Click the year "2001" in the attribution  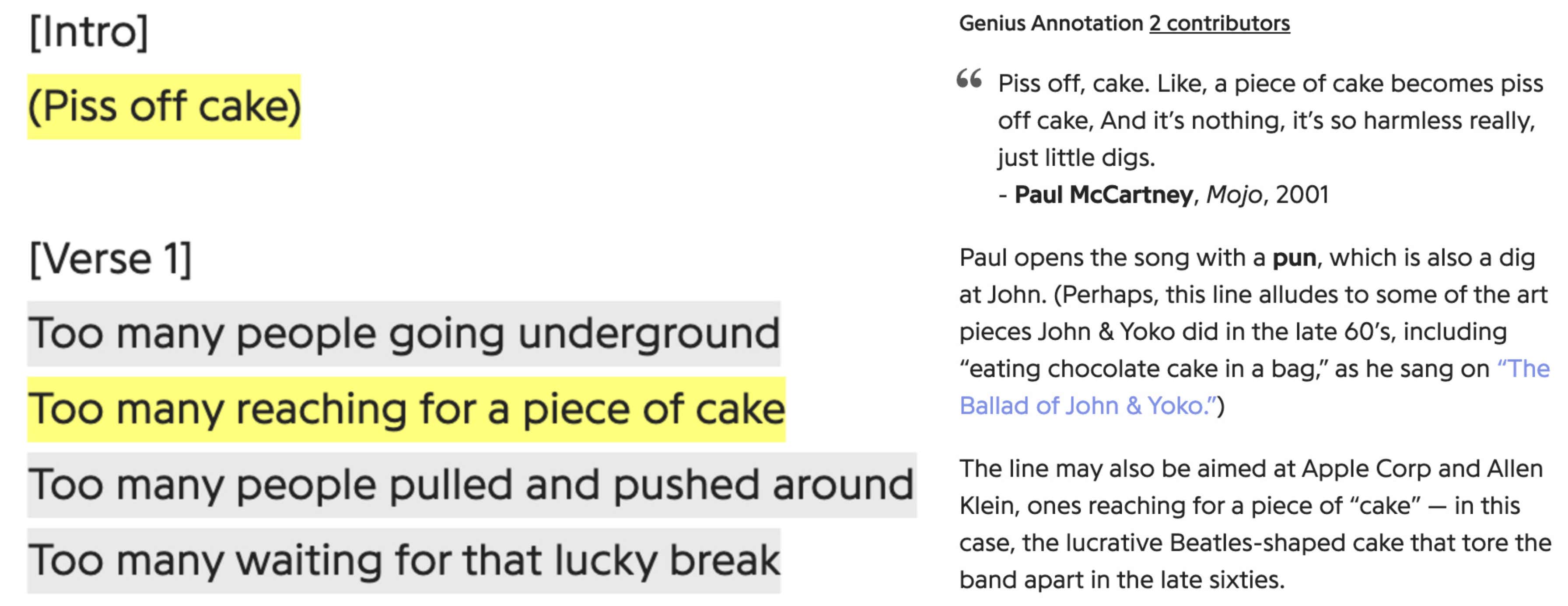point(1302,195)
